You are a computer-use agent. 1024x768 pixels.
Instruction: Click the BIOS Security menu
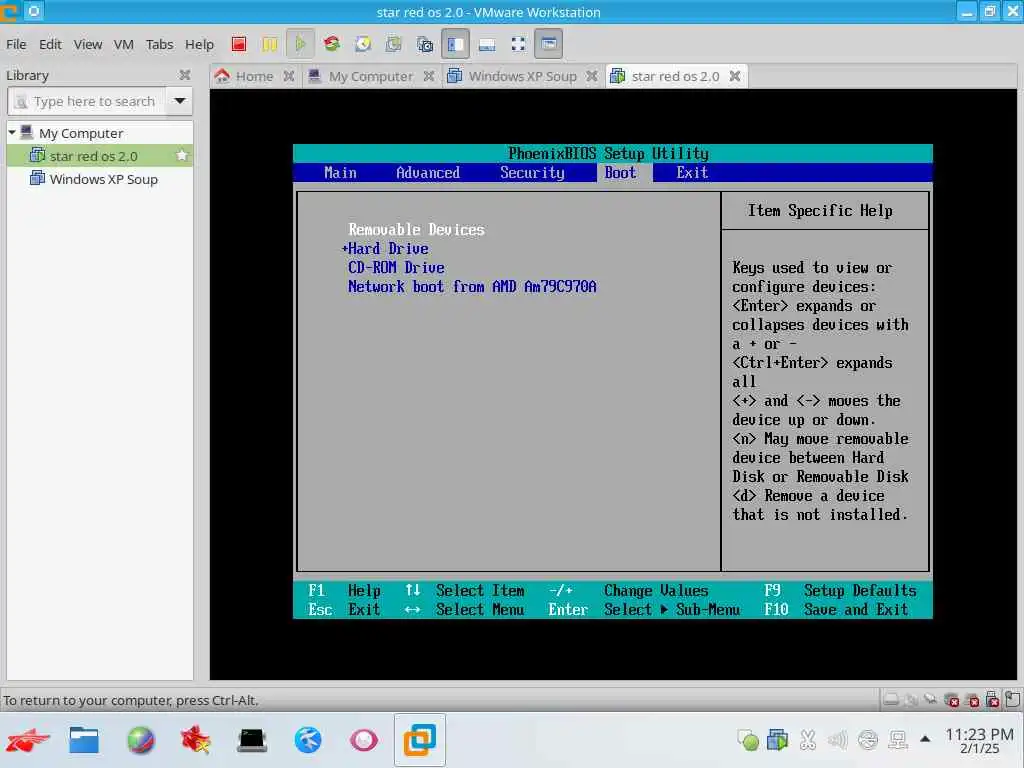(x=532, y=172)
